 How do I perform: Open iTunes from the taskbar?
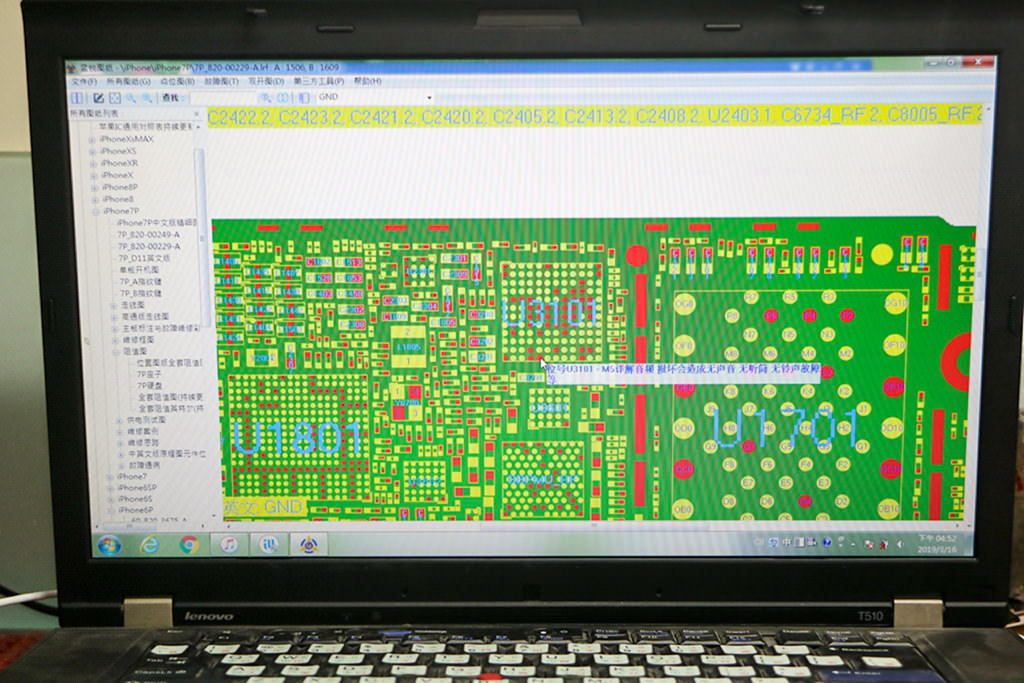tap(229, 543)
